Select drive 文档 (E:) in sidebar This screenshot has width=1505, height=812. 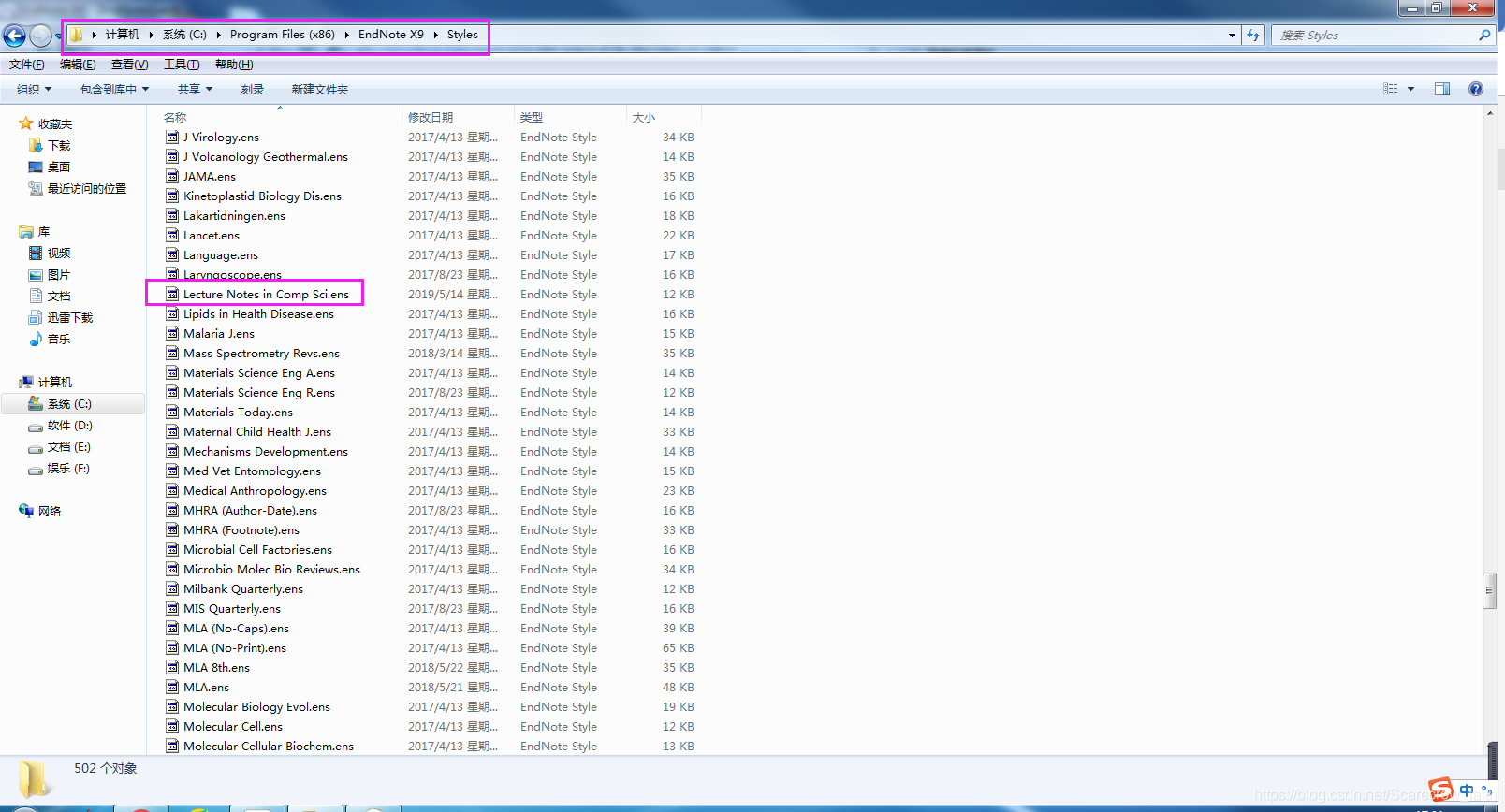(x=69, y=446)
